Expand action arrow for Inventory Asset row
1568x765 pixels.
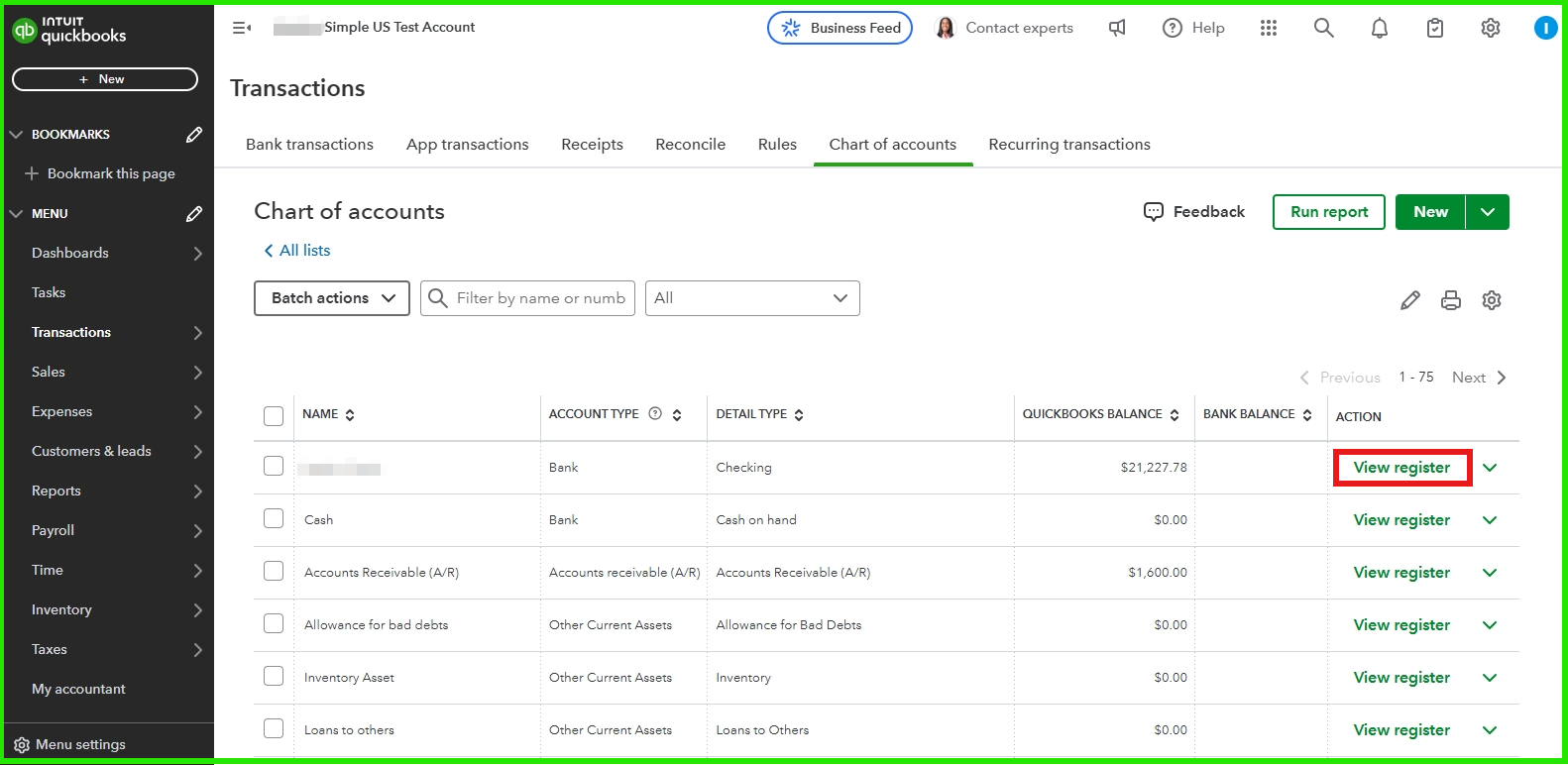pyautogui.click(x=1490, y=678)
